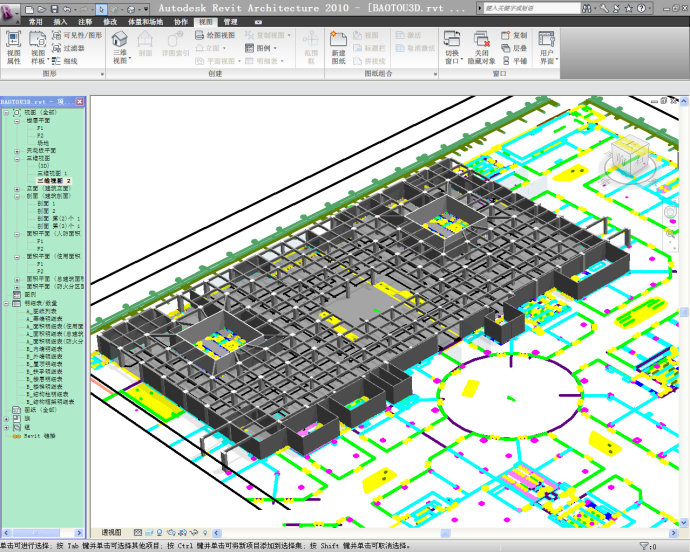
Task: Select 图纸 (全部) node in browser
Action: (x=41, y=410)
